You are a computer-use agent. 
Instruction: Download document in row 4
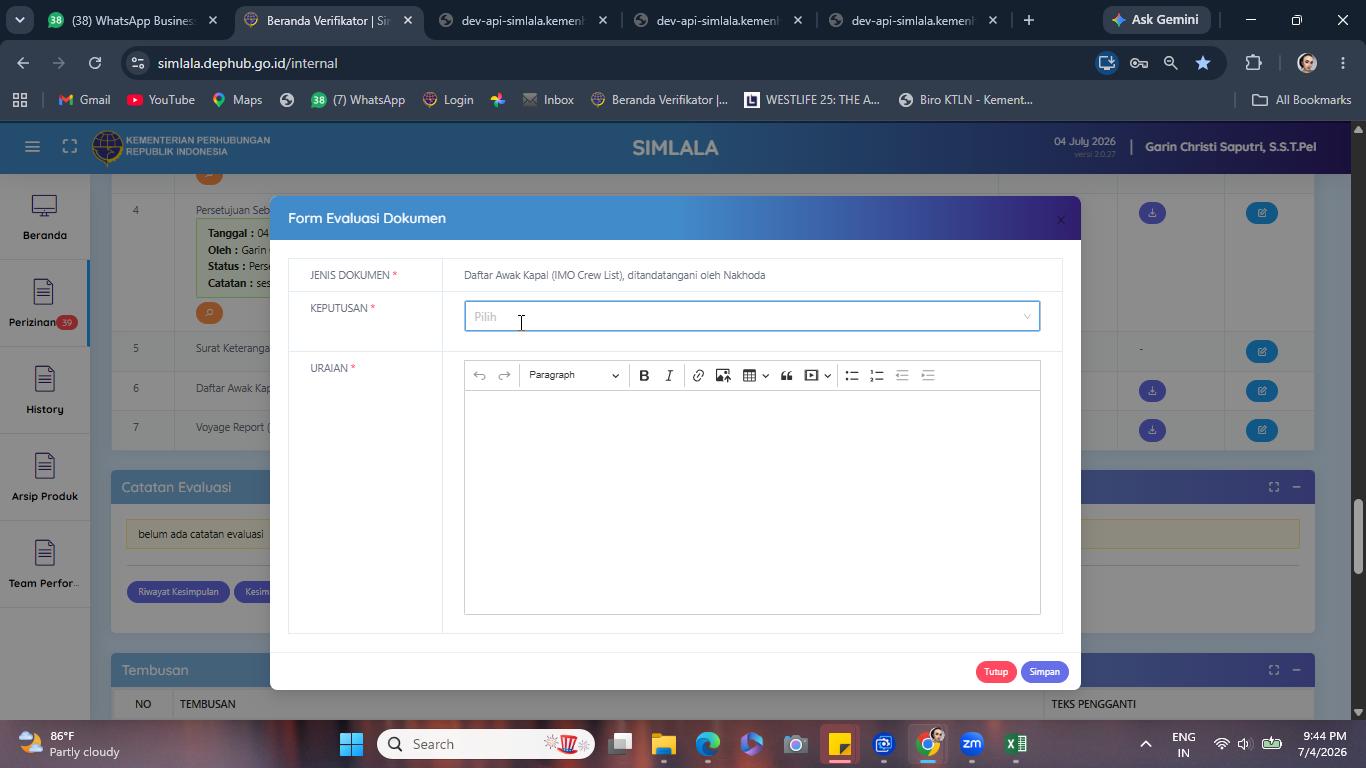tap(1152, 213)
